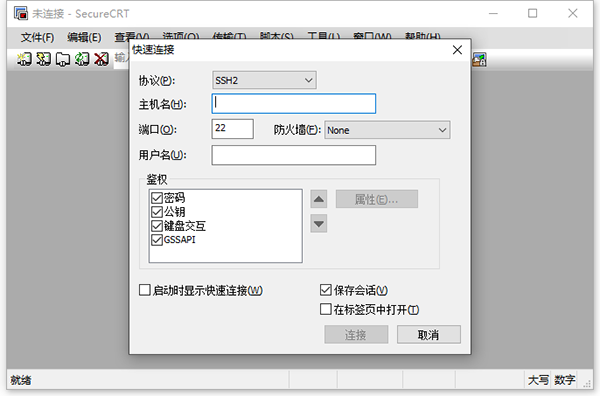Image resolution: width=600 pixels, height=396 pixels.
Task: Open the 编辑(E) menu
Action: point(84,37)
